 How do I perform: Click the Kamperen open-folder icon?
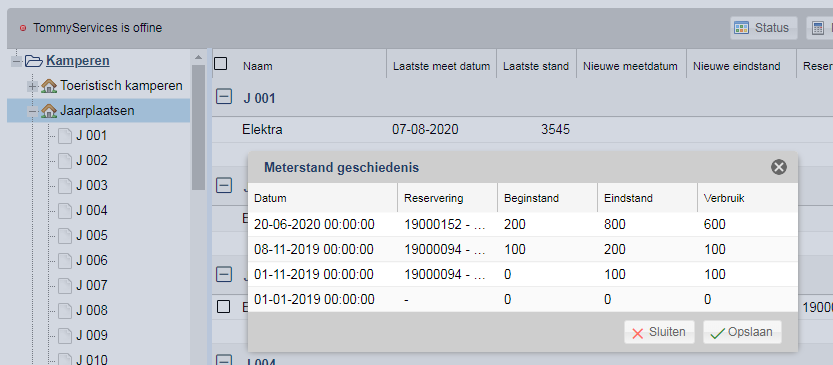pos(33,61)
